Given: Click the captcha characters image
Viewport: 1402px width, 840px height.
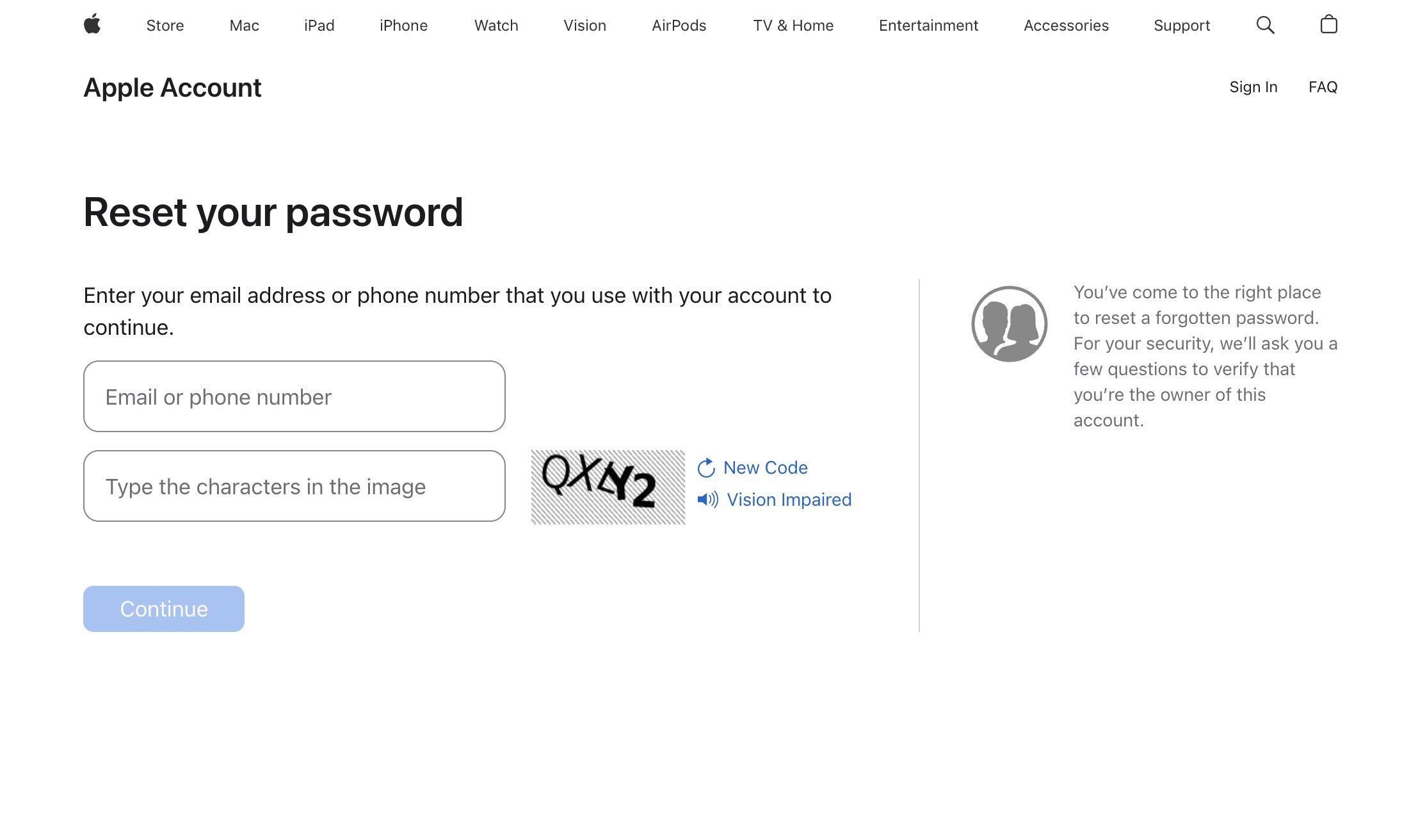Looking at the screenshot, I should coord(607,485).
